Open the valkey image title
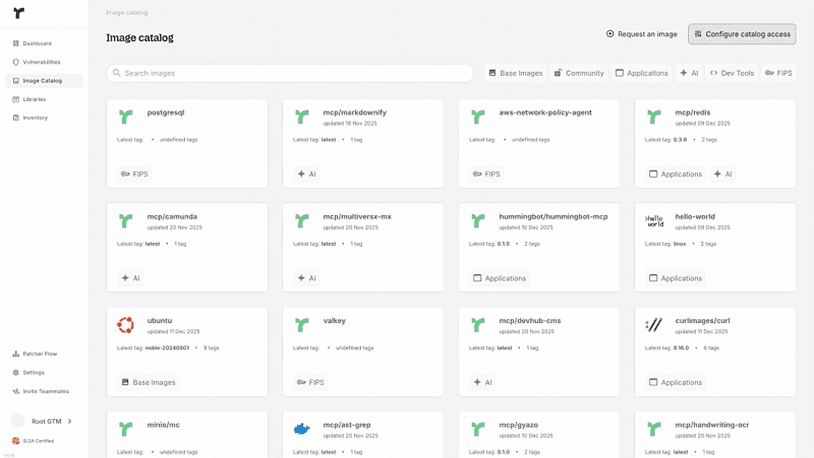 pyautogui.click(x=334, y=321)
